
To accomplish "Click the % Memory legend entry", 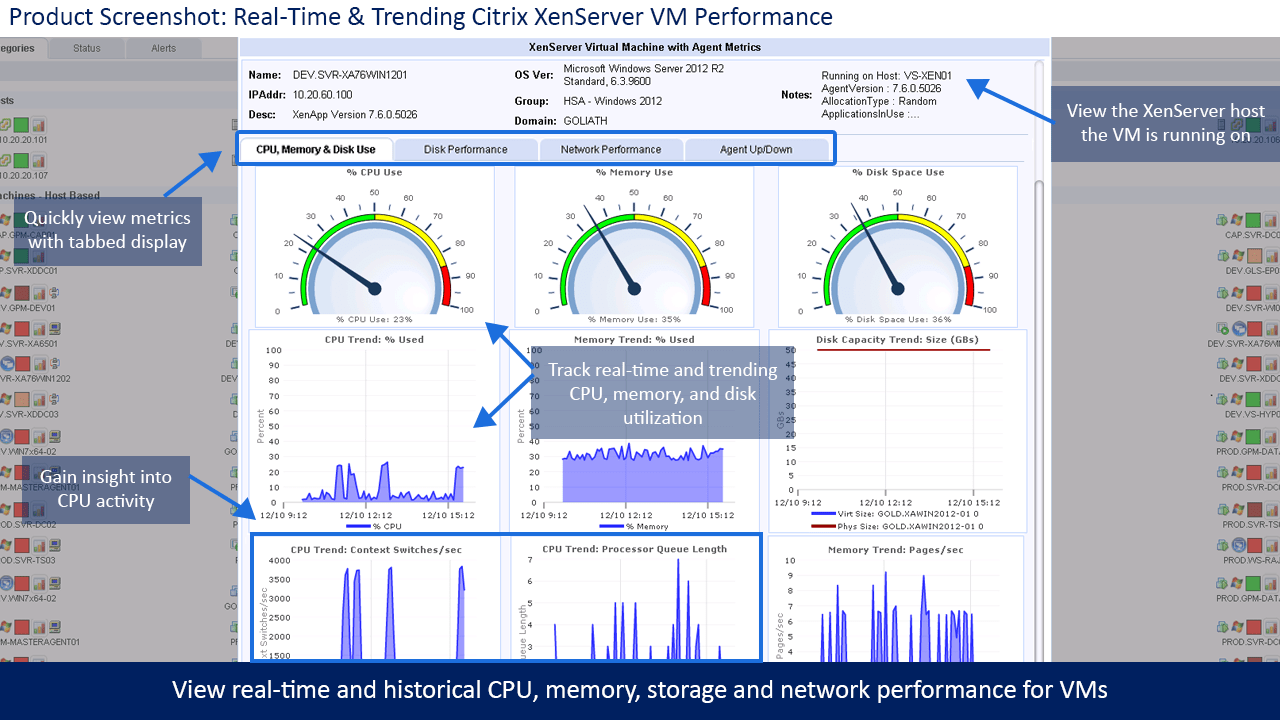I will [634, 526].
